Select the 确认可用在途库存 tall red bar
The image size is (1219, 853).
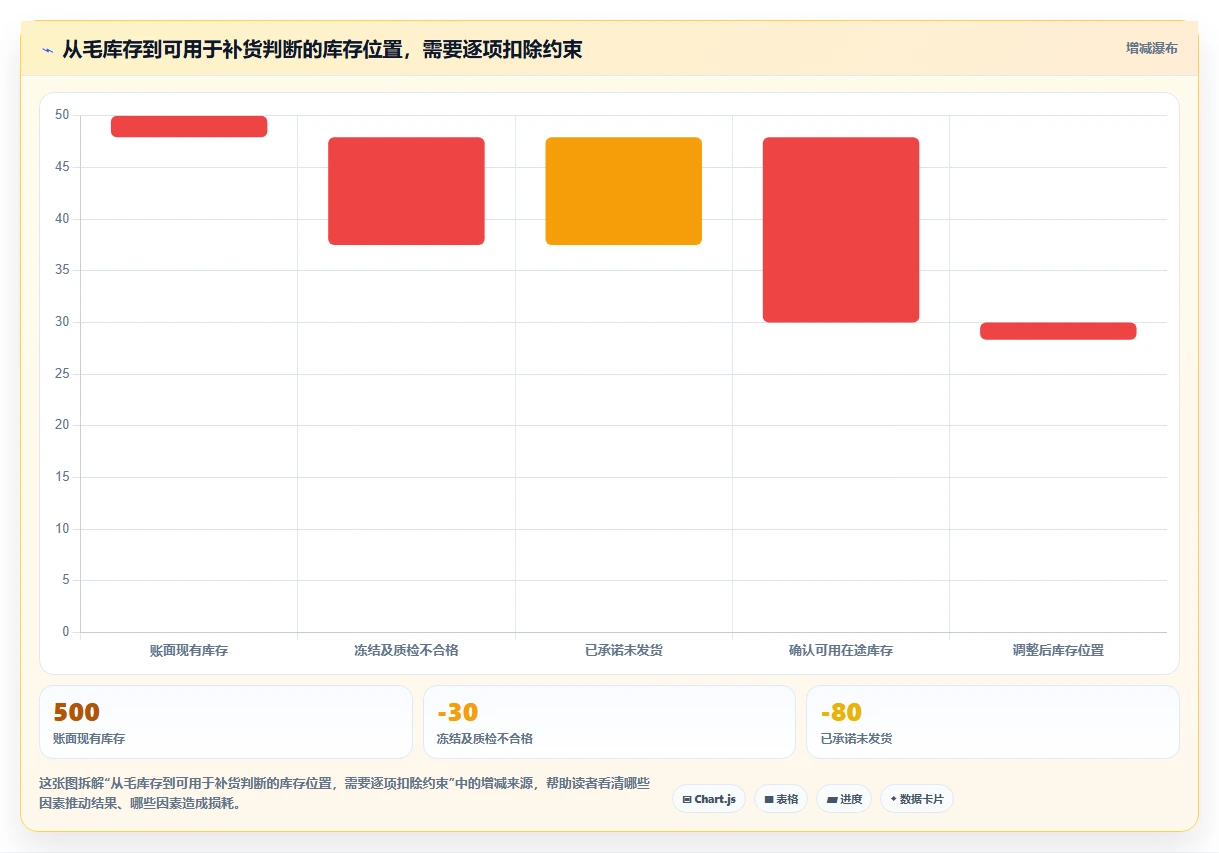(x=841, y=230)
